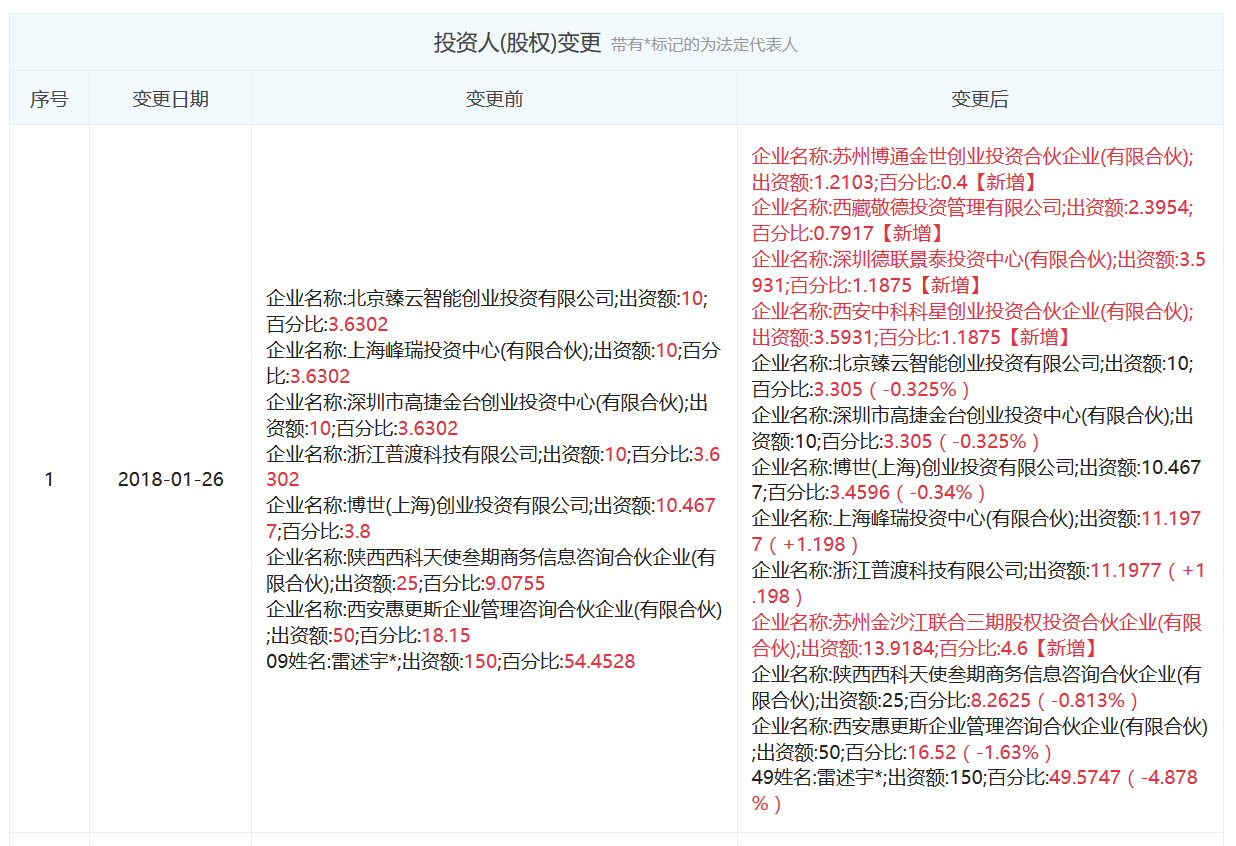Click the 变更日期 column header
The width and height of the screenshot is (1236, 846).
point(171,99)
